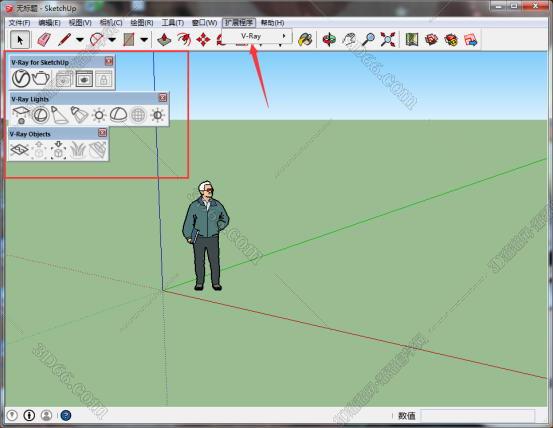Click the 扩展程序 menu
The width and height of the screenshot is (553, 428).
pos(239,23)
